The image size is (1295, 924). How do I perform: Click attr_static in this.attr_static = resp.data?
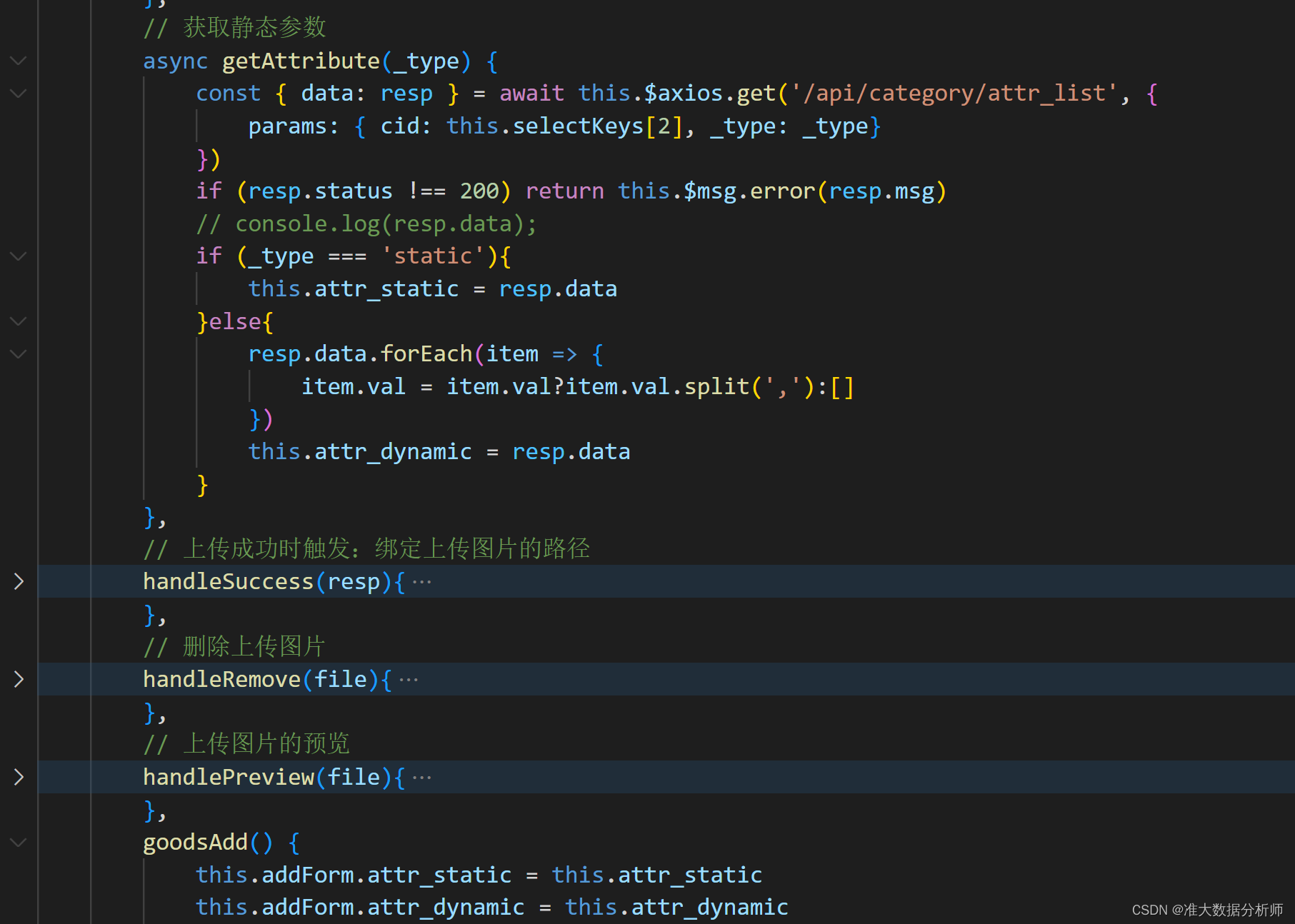[x=386, y=289]
